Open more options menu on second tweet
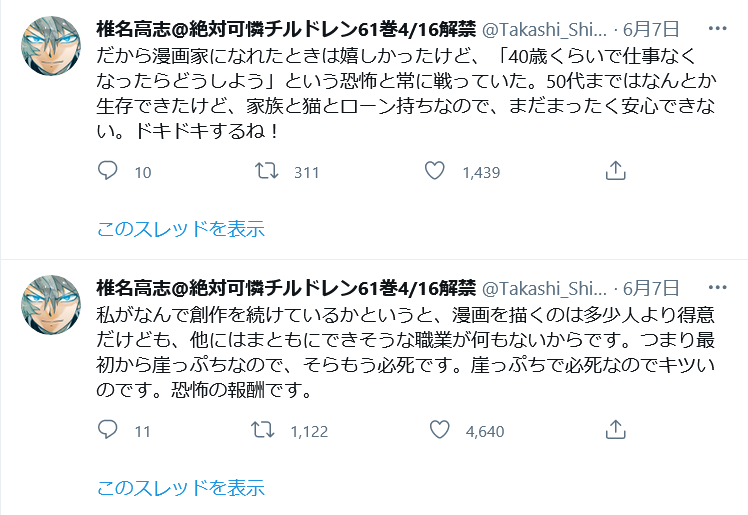Viewport: 748px width, 515px height. [x=715, y=287]
